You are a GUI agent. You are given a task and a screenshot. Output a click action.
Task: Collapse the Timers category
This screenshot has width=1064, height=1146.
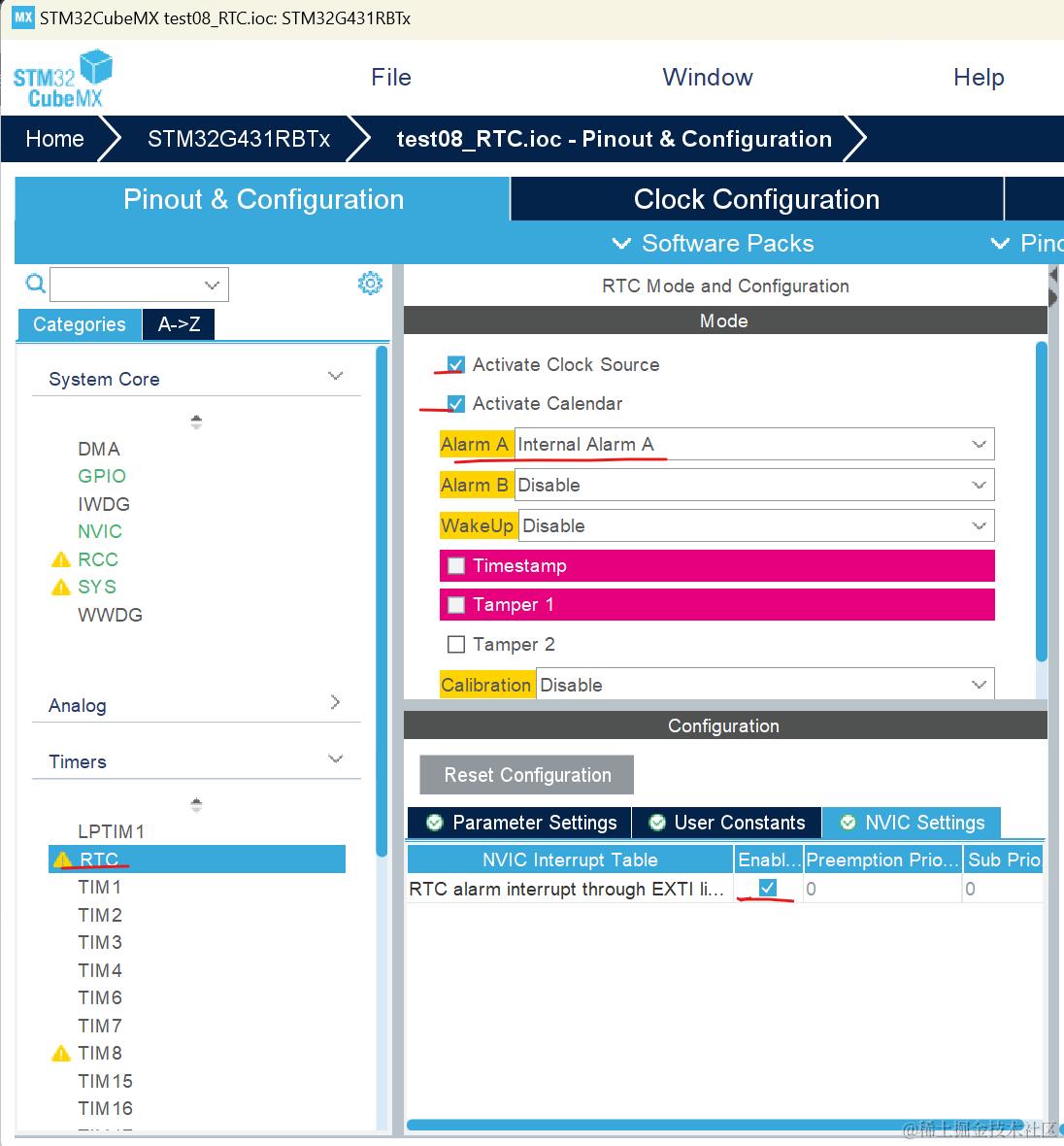(336, 758)
